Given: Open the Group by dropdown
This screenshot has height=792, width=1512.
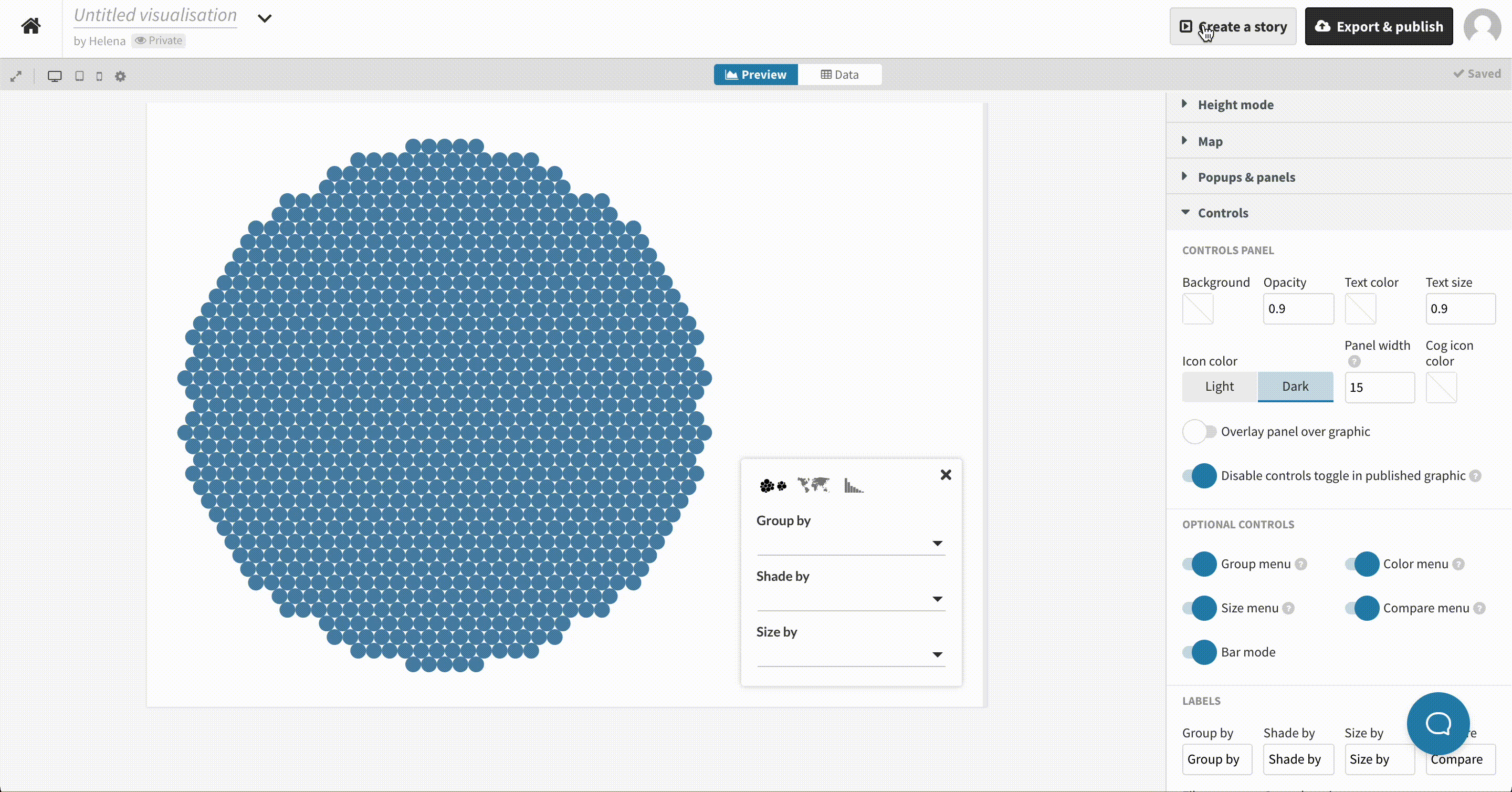Looking at the screenshot, I should coord(850,543).
